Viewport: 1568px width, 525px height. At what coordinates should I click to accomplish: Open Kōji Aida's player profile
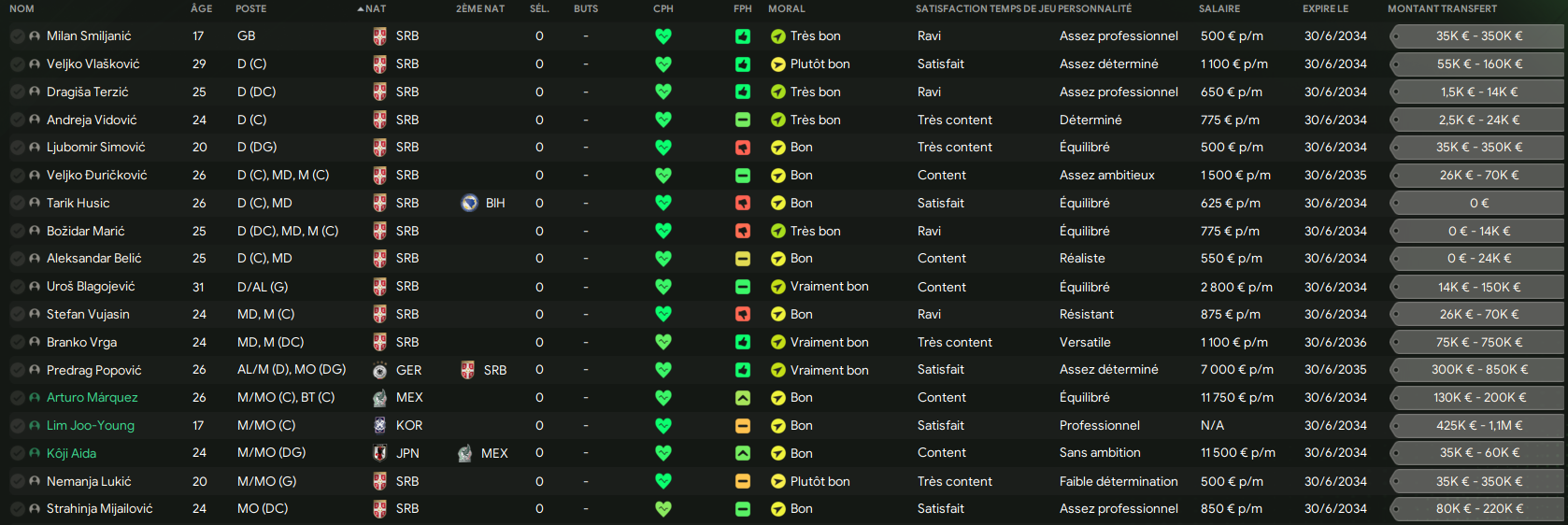[71, 454]
